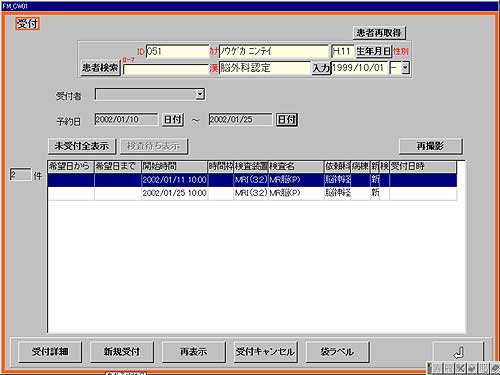Click the 袋ラベル button
The image size is (500, 375).
(337, 352)
